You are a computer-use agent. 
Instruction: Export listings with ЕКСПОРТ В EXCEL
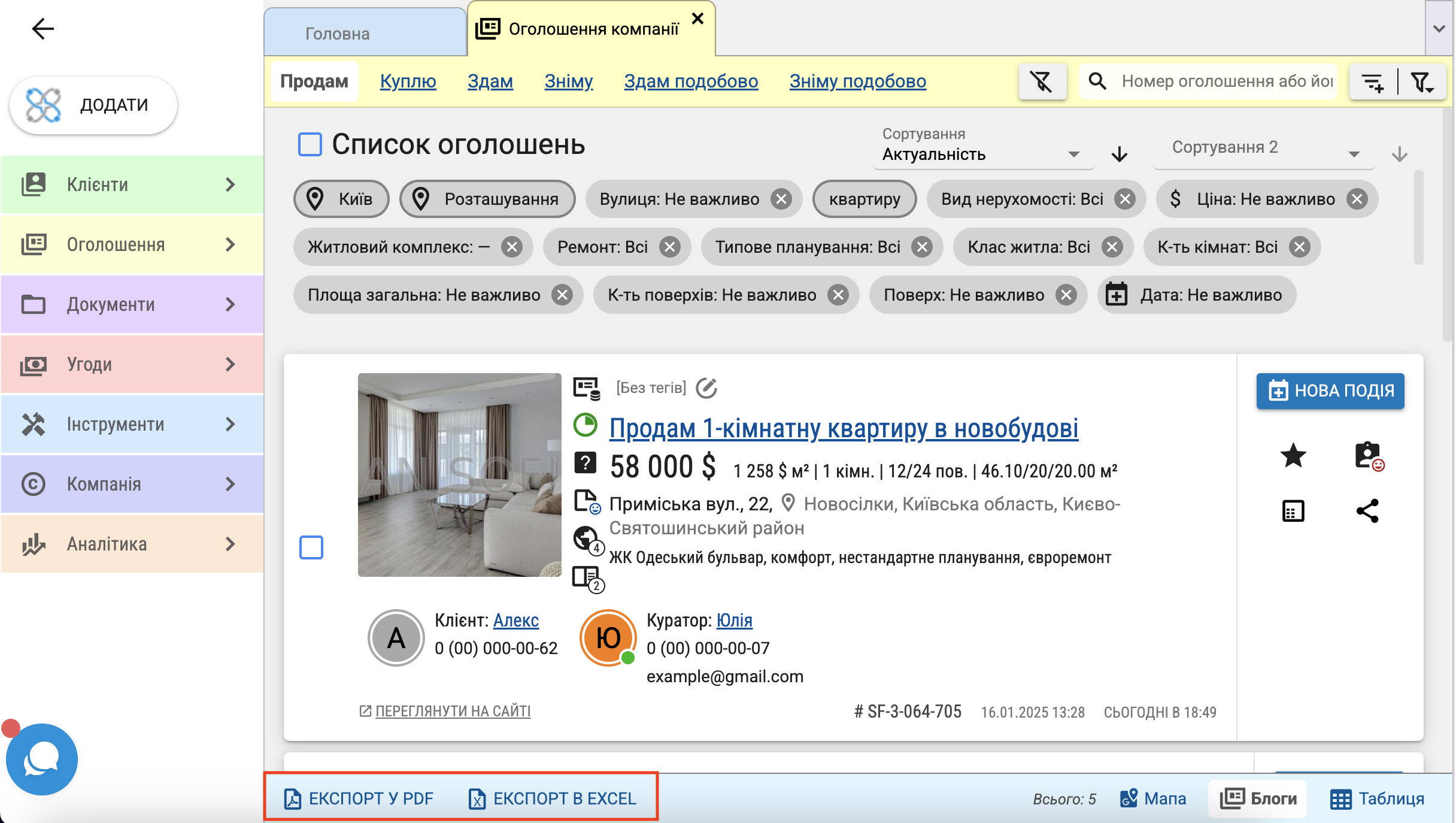552,798
